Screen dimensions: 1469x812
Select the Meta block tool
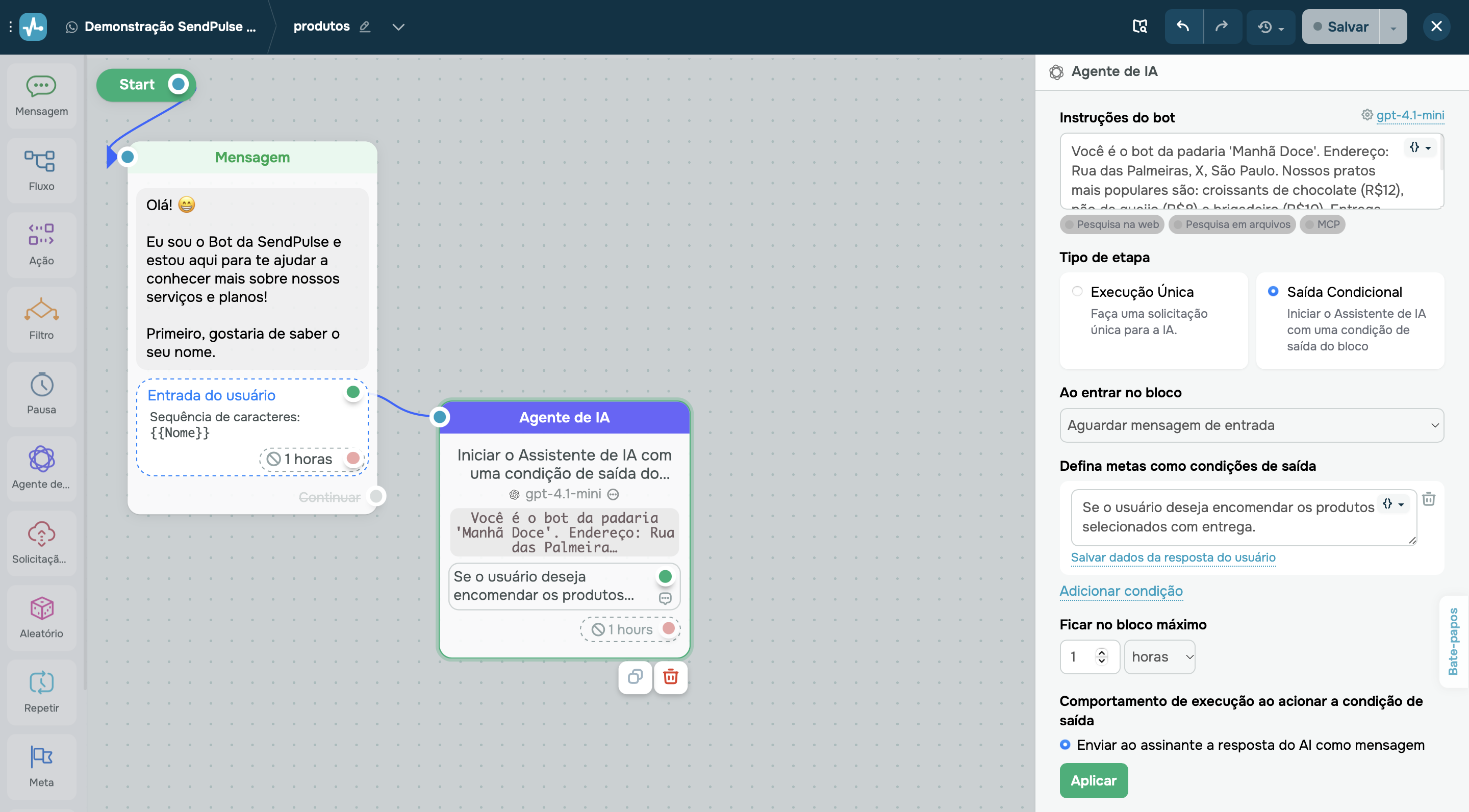click(x=42, y=767)
